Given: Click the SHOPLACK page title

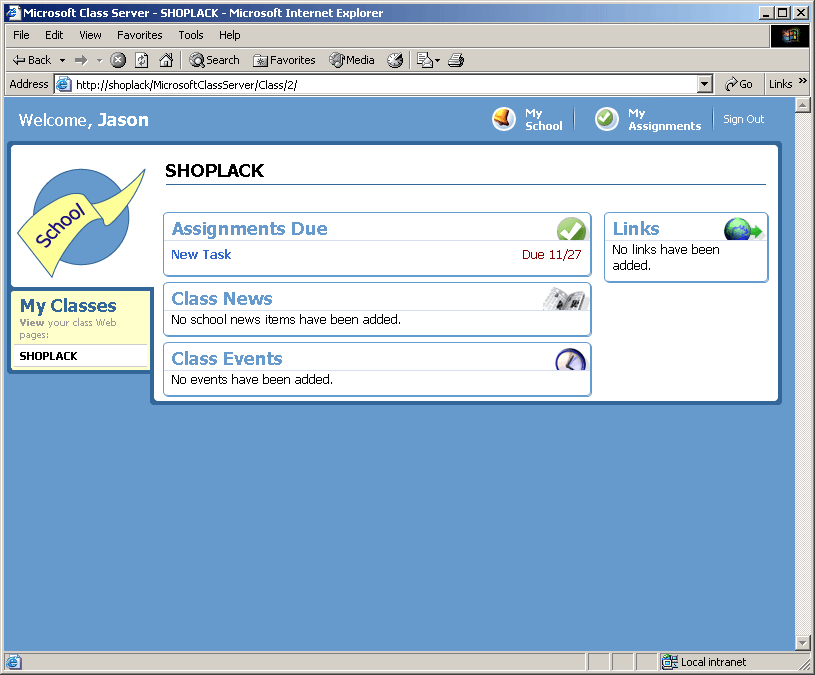Looking at the screenshot, I should coord(214,170).
